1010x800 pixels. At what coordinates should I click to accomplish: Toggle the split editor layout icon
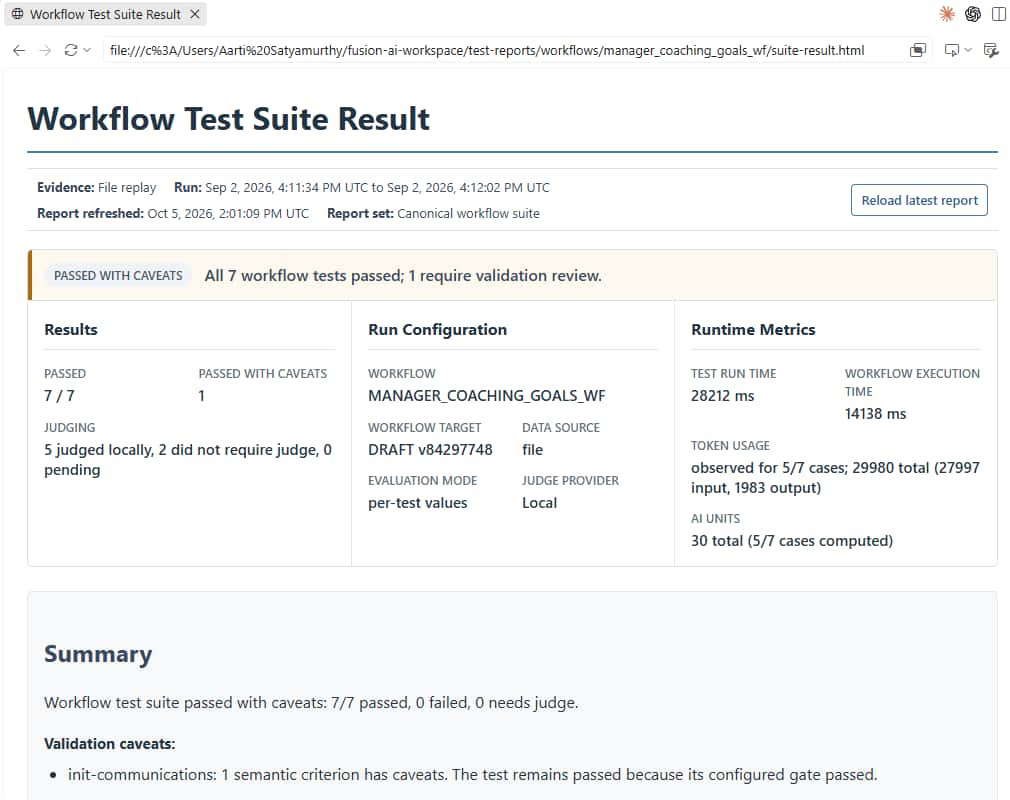point(998,14)
